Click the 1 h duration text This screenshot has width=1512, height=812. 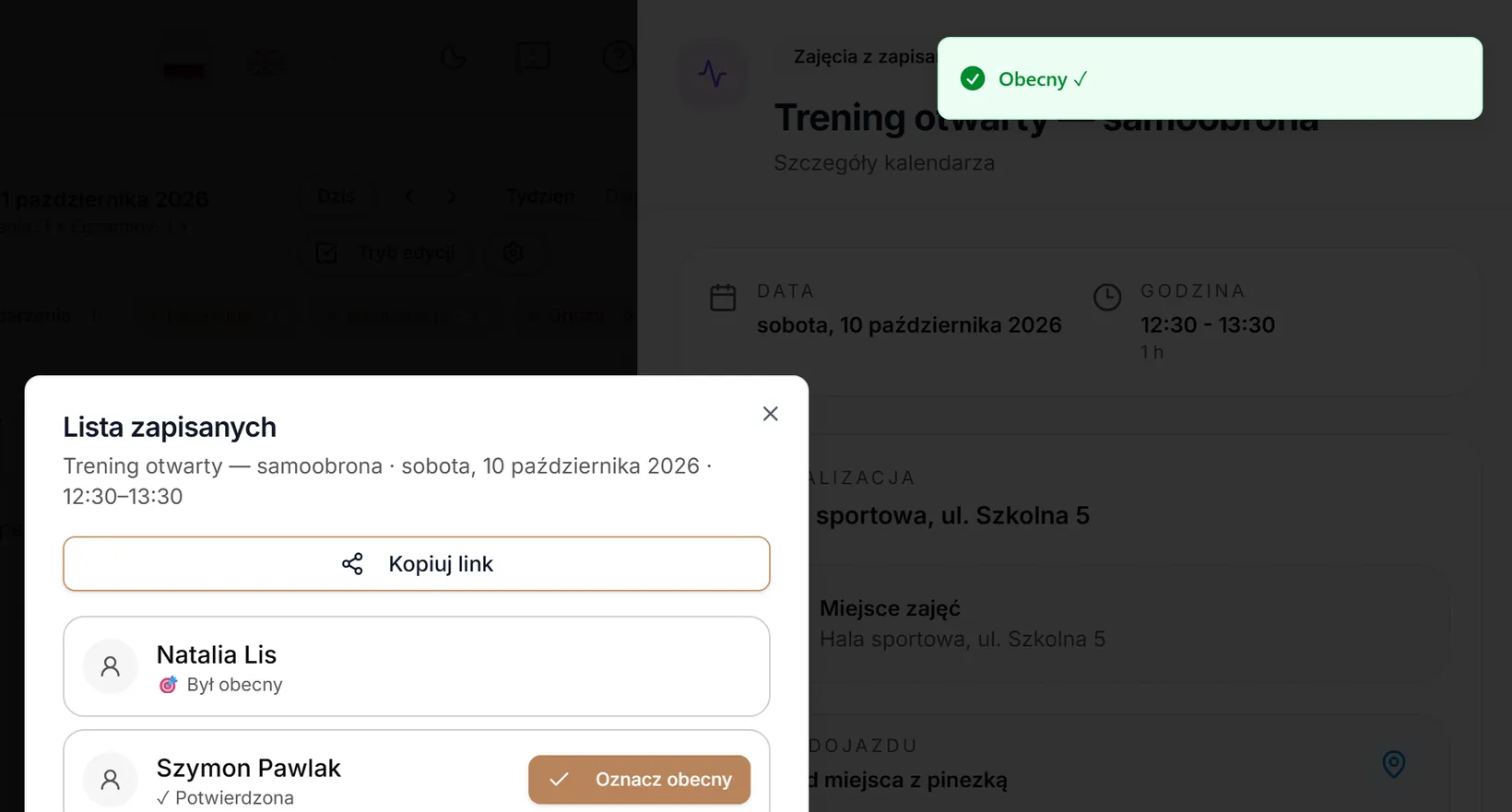click(x=1152, y=352)
